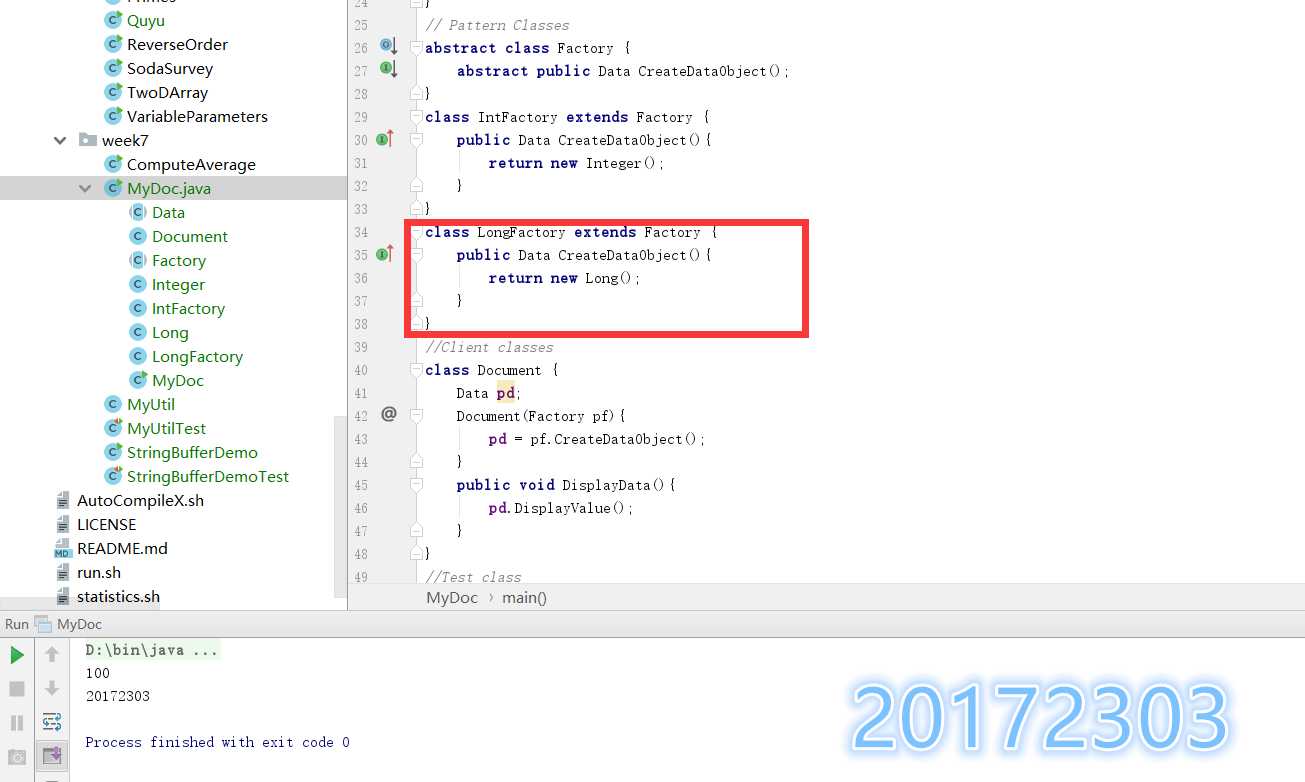Click the override gutter icon on line 35
Screen dimensions: 1305x782
tap(385, 254)
